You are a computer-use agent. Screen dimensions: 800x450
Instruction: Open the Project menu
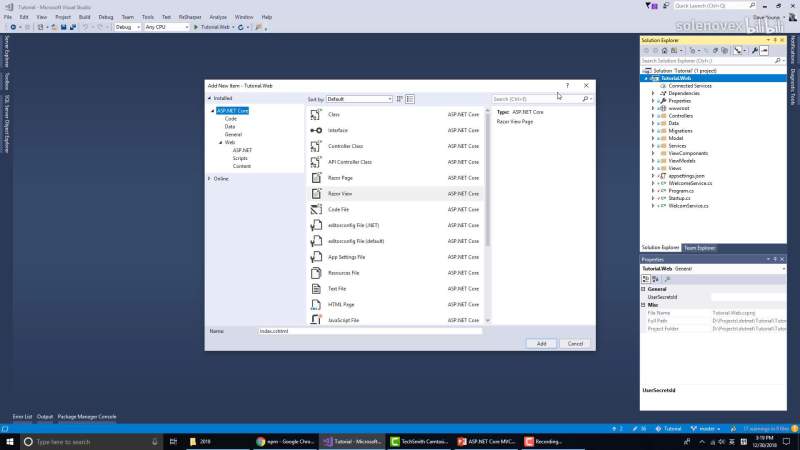pyautogui.click(x=63, y=17)
